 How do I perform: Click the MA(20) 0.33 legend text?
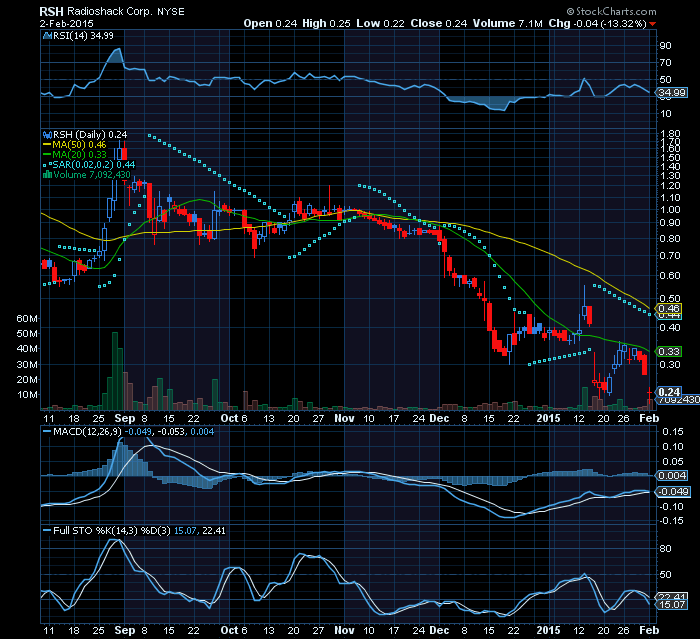79,155
